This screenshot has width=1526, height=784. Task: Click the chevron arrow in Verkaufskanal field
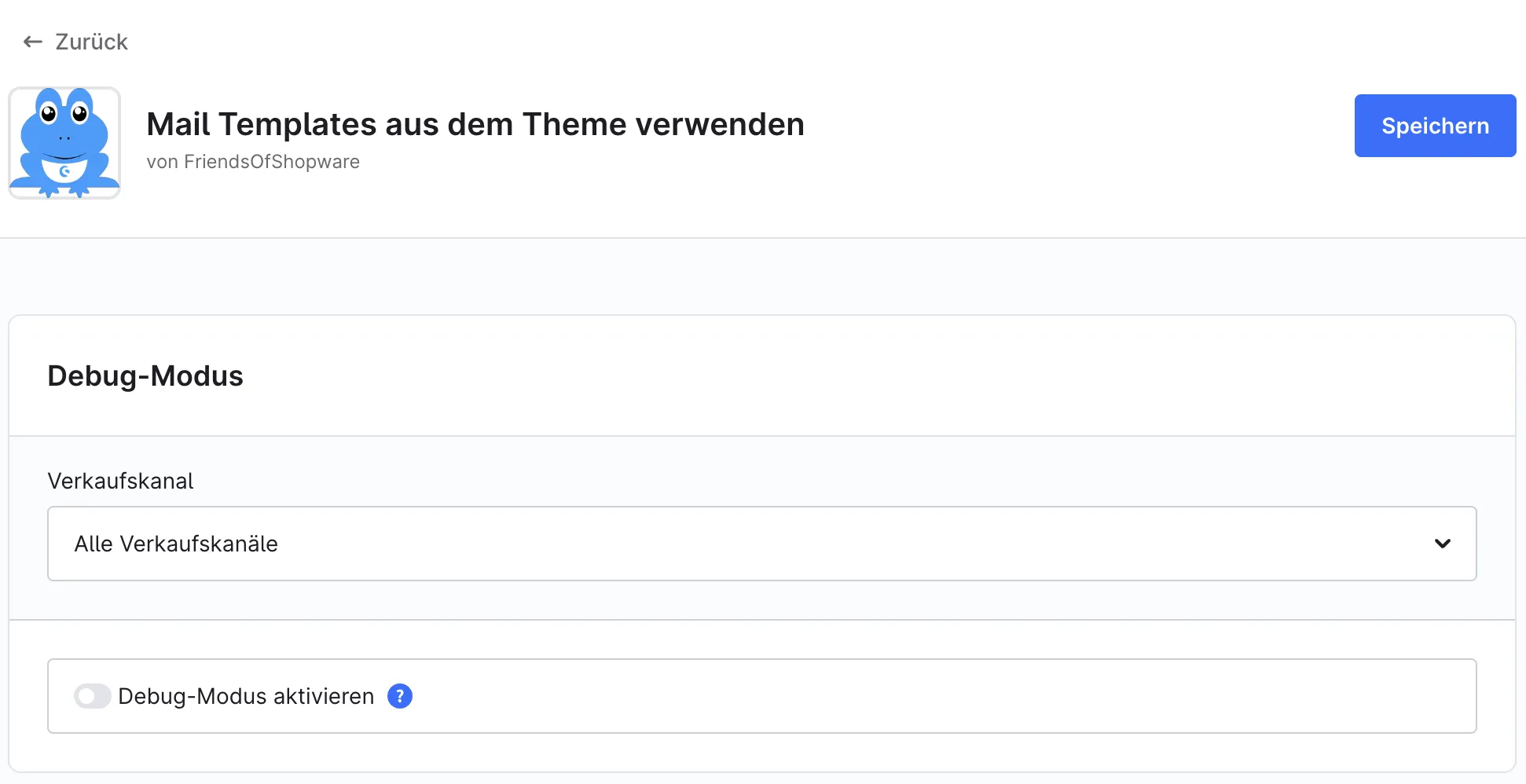pos(1443,544)
